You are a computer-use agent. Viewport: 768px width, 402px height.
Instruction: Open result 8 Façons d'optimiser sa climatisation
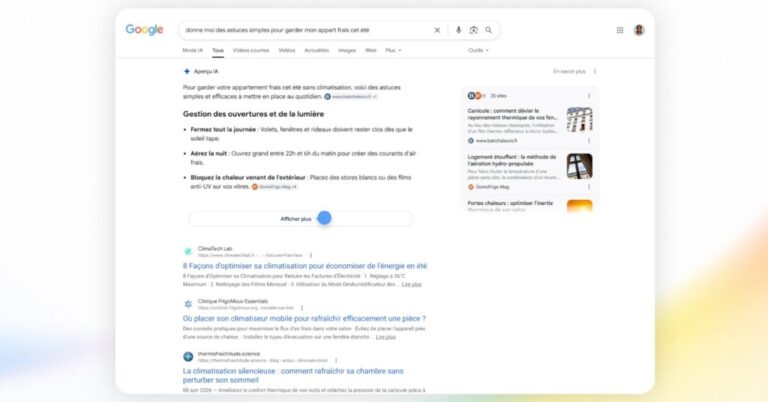pos(305,266)
